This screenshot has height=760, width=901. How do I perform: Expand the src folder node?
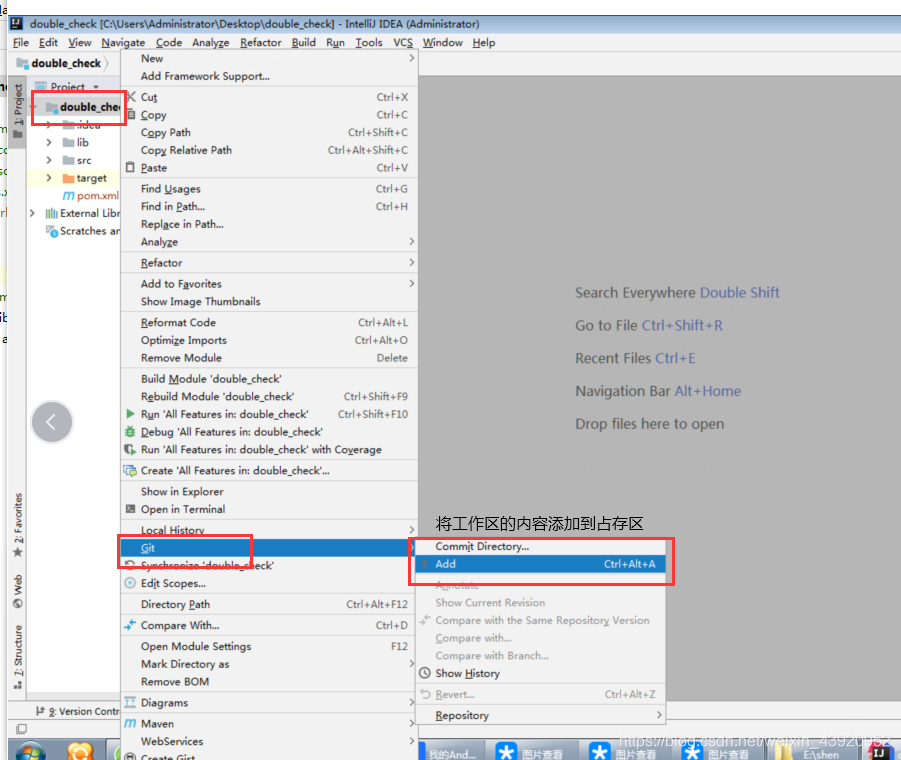(x=49, y=160)
